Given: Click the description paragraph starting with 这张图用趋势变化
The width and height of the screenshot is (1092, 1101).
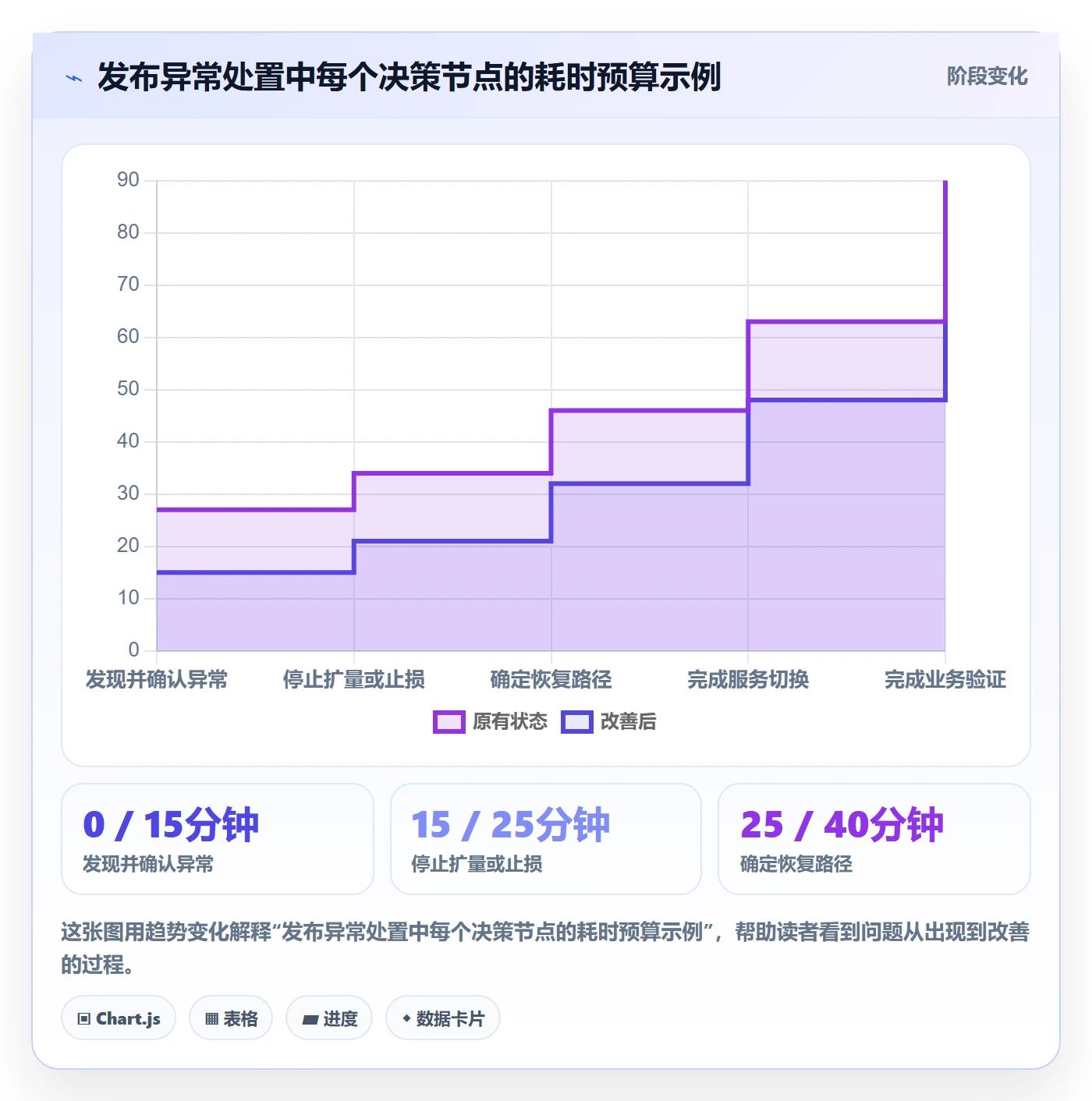Looking at the screenshot, I should [546, 948].
